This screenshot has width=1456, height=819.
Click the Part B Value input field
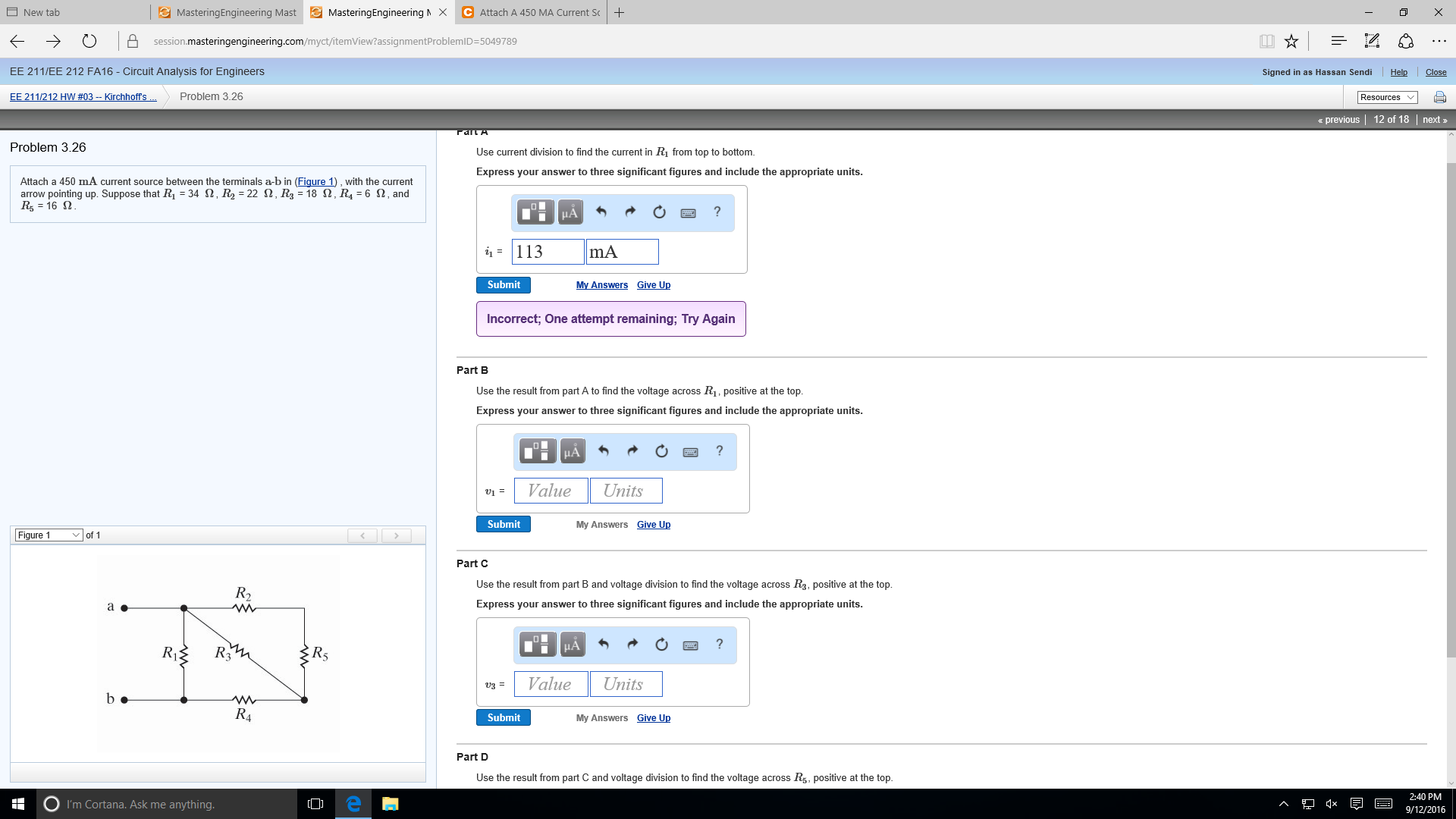(x=551, y=491)
